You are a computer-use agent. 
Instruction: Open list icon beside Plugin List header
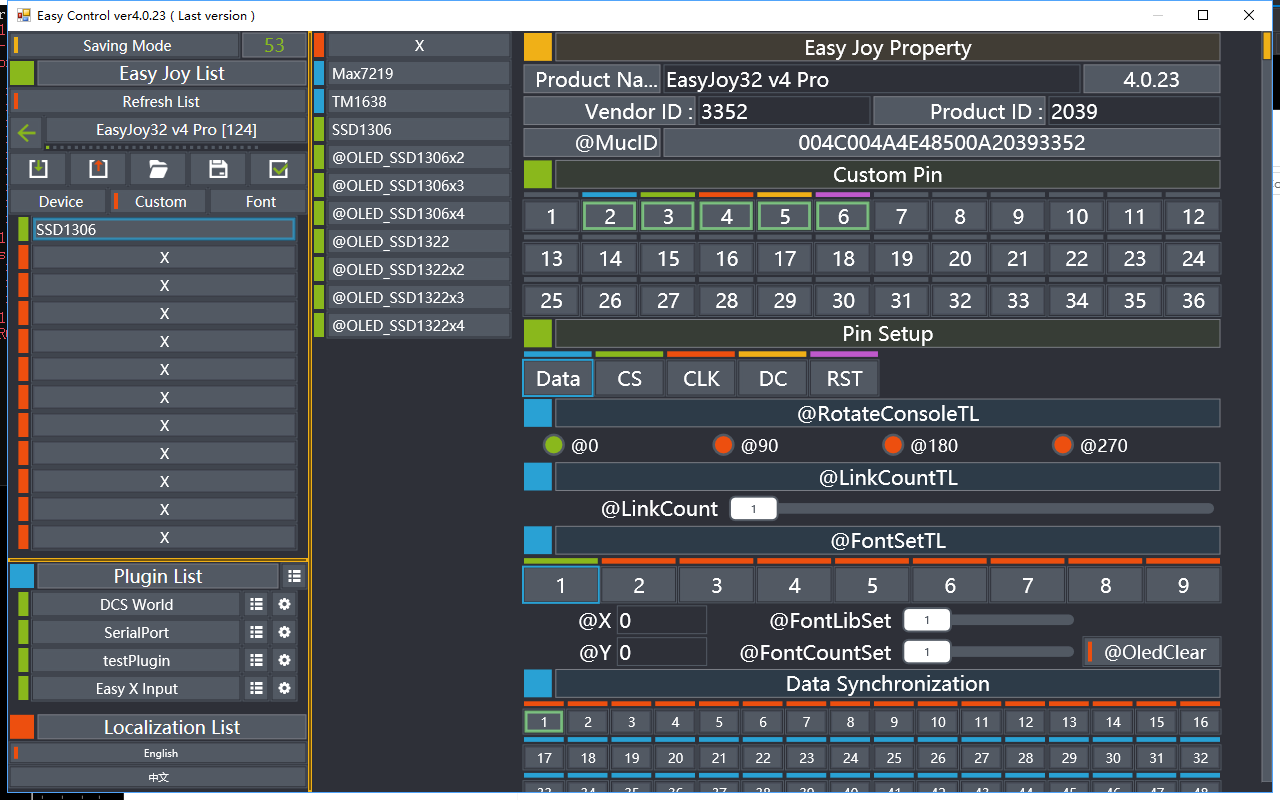[294, 576]
